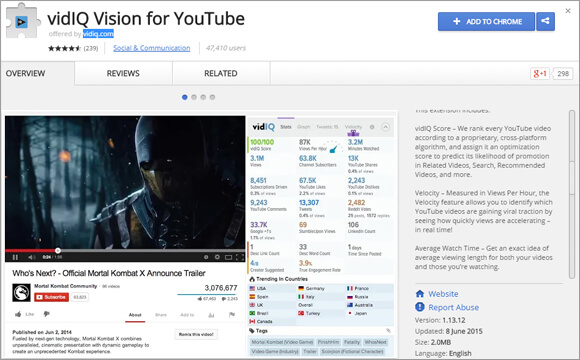Open the Website link with home icon

(x=443, y=294)
